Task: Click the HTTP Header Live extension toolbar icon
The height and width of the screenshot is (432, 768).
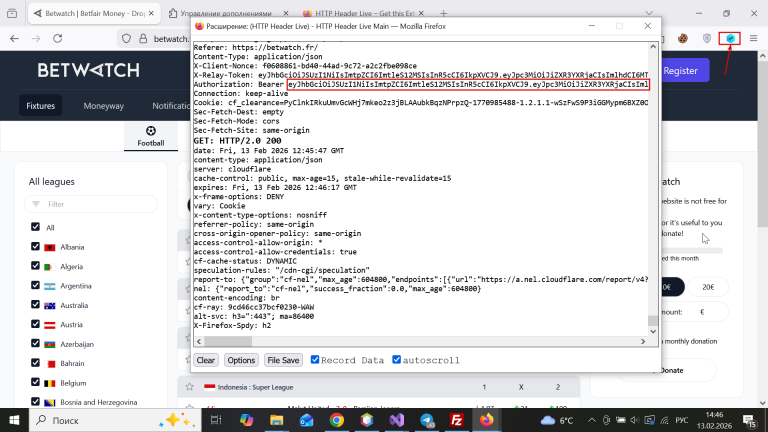Action: tap(730, 38)
